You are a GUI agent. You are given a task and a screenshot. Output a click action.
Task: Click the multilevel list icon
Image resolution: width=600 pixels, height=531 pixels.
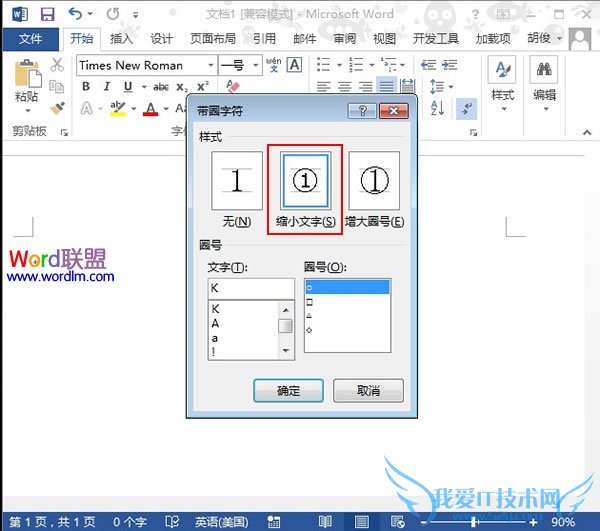click(x=389, y=65)
